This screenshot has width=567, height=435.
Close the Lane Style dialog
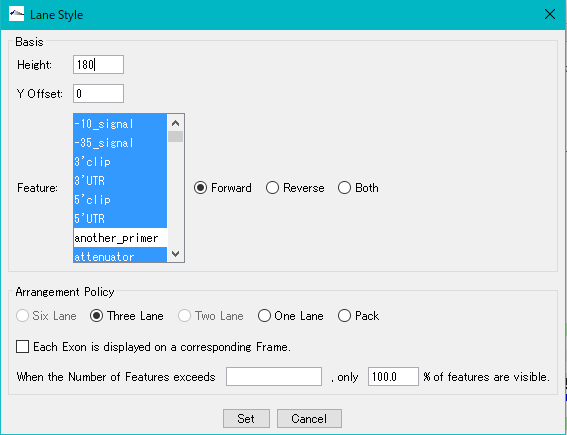pos(549,14)
